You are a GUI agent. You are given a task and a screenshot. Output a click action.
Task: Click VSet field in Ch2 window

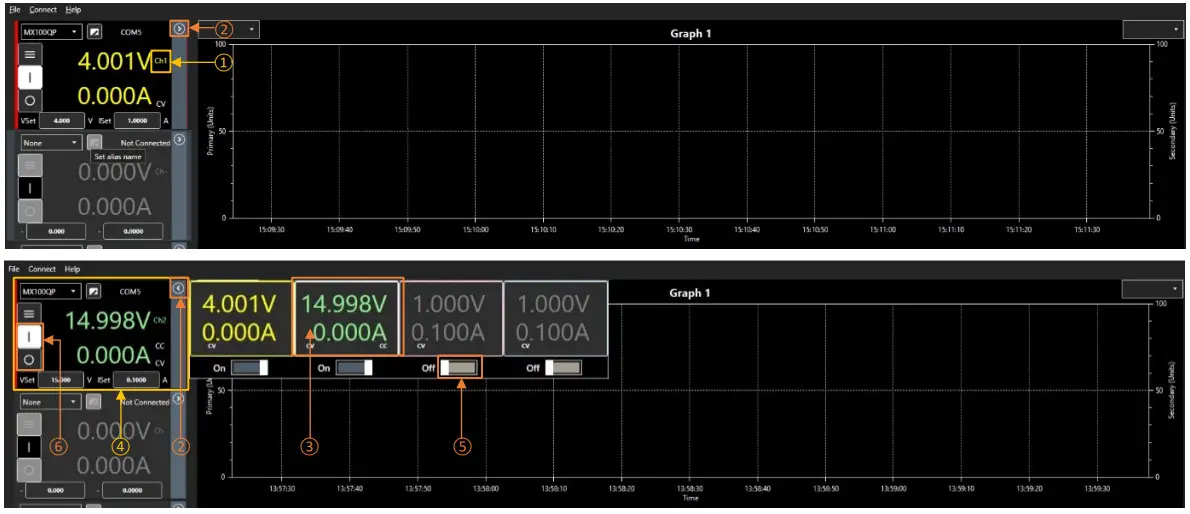point(61,379)
